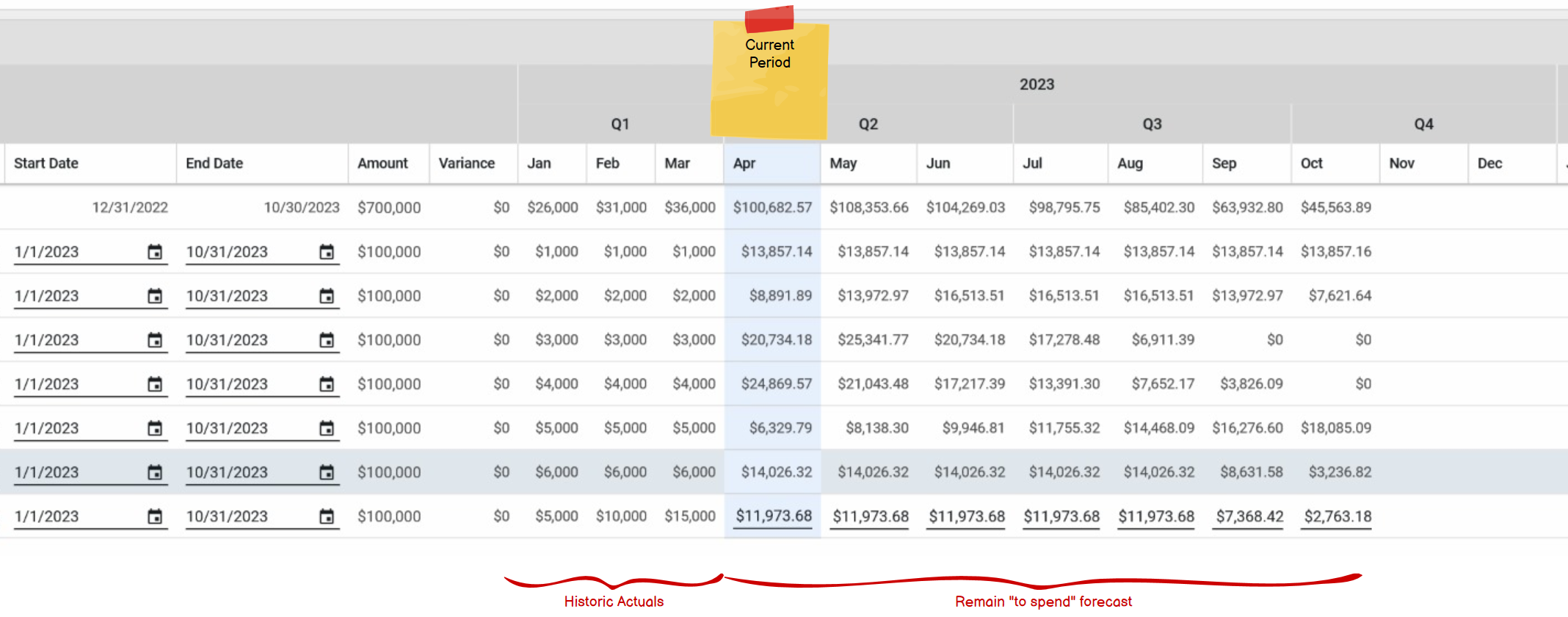1568x617 pixels.
Task: Click Start Date field in $2,000 row
Action: [x=77, y=296]
